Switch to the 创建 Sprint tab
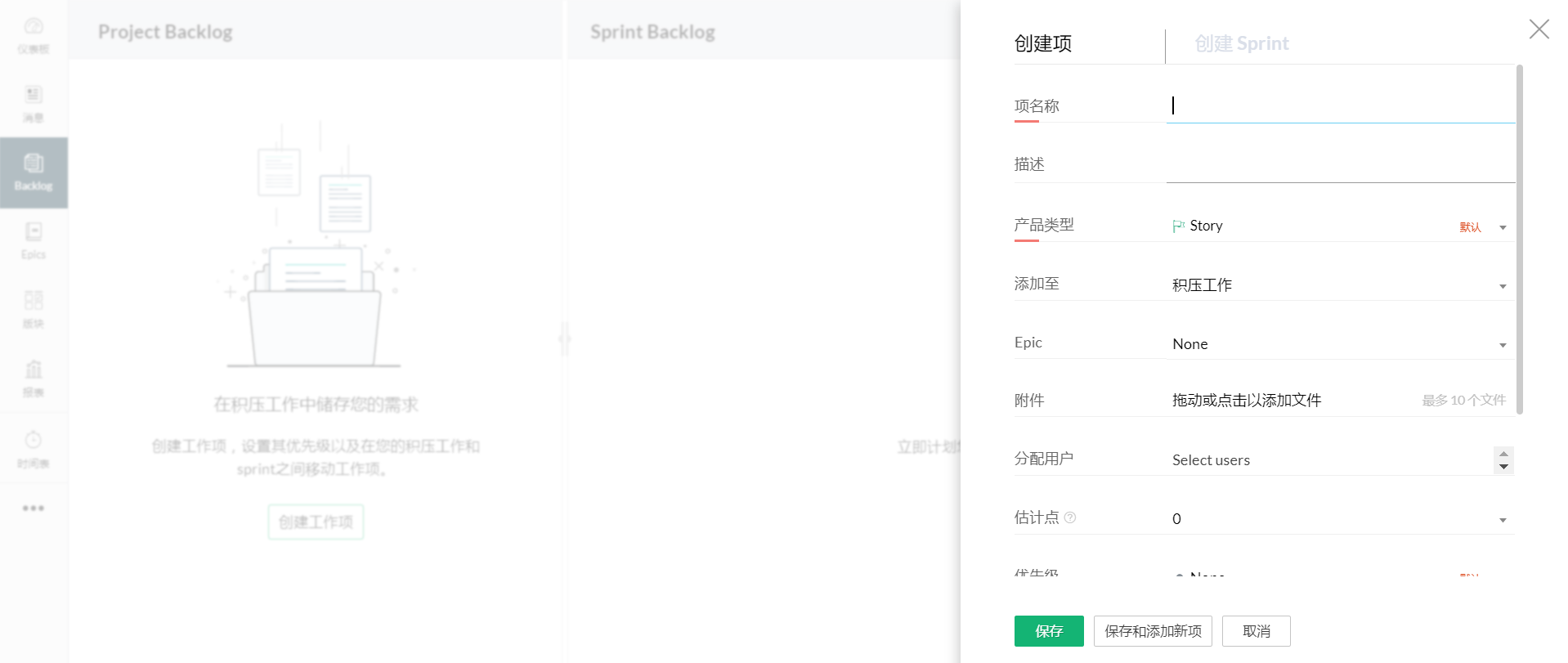 coord(1241,44)
